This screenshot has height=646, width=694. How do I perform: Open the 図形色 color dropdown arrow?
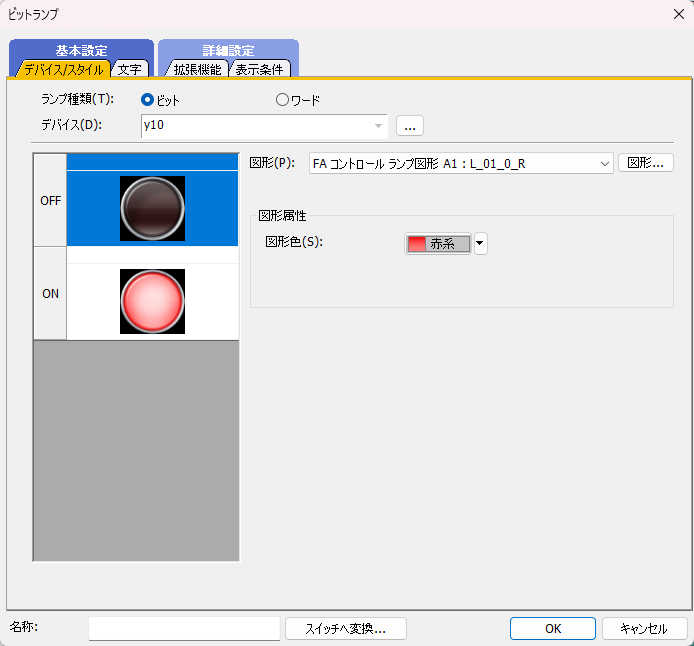(480, 244)
